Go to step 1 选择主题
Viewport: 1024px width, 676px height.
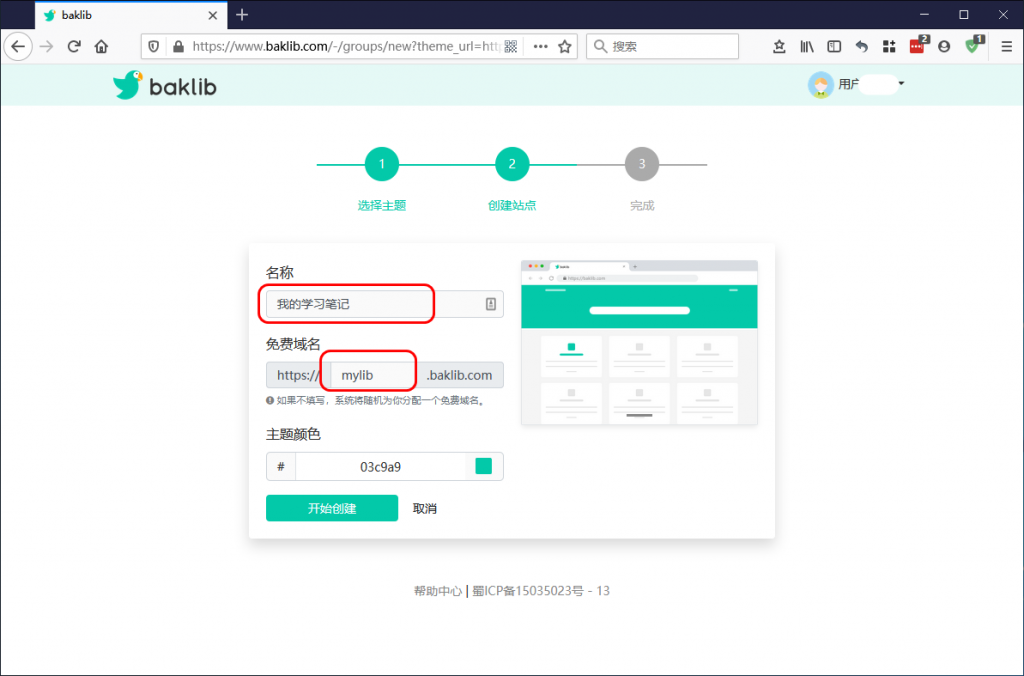point(382,164)
